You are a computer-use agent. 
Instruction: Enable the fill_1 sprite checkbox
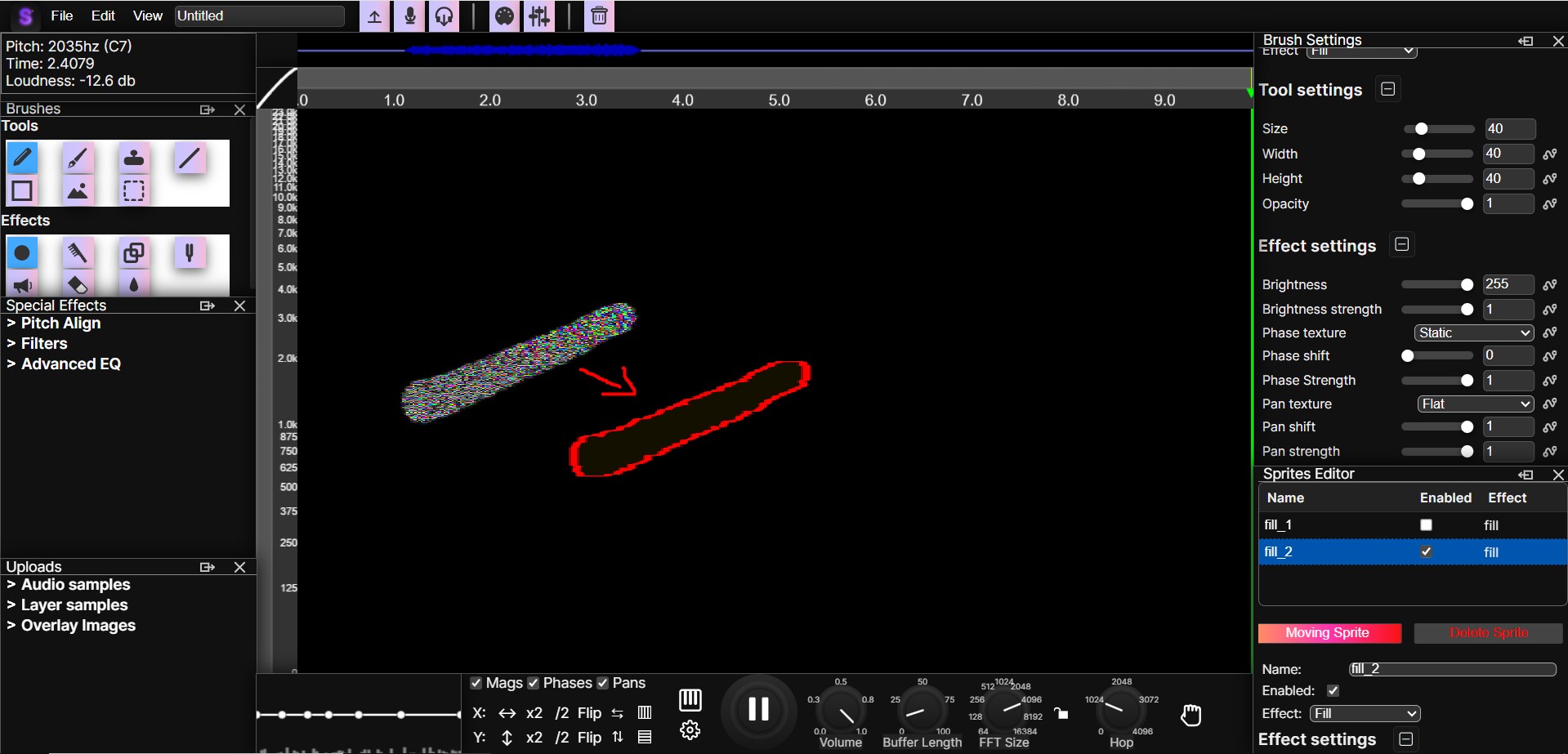pos(1426,525)
